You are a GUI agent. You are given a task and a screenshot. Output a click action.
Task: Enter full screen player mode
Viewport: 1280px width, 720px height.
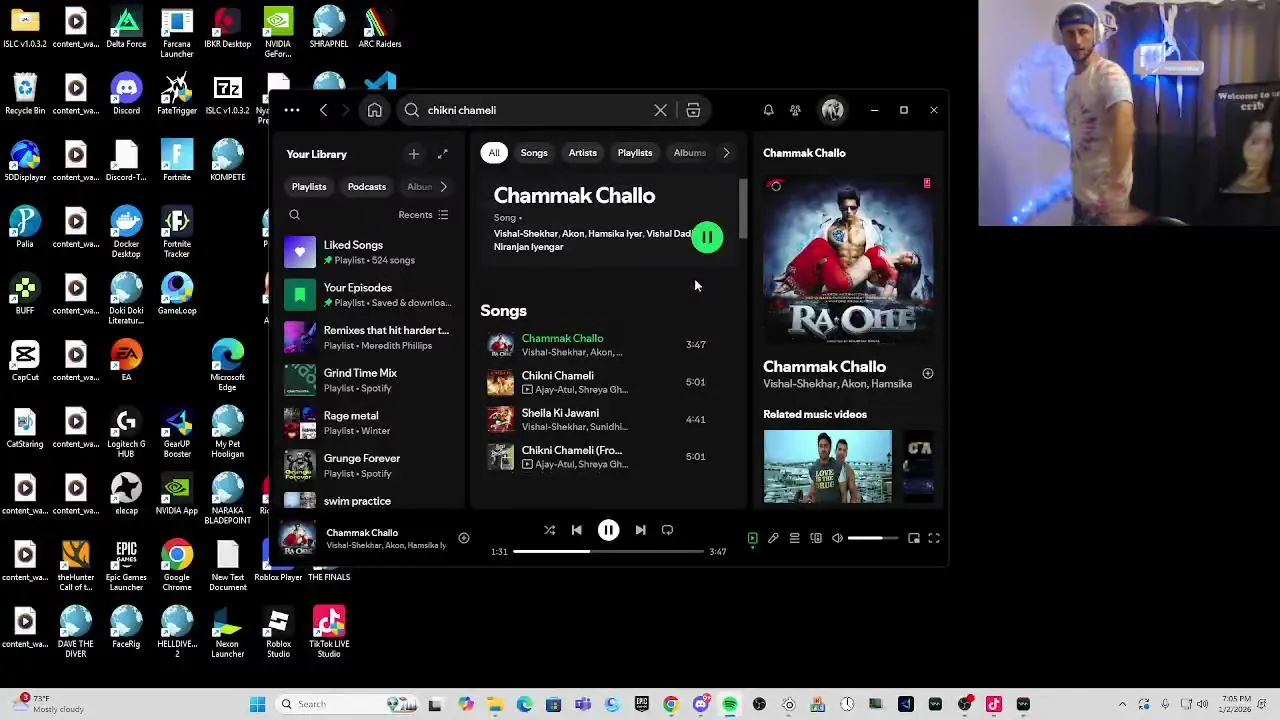coord(933,538)
